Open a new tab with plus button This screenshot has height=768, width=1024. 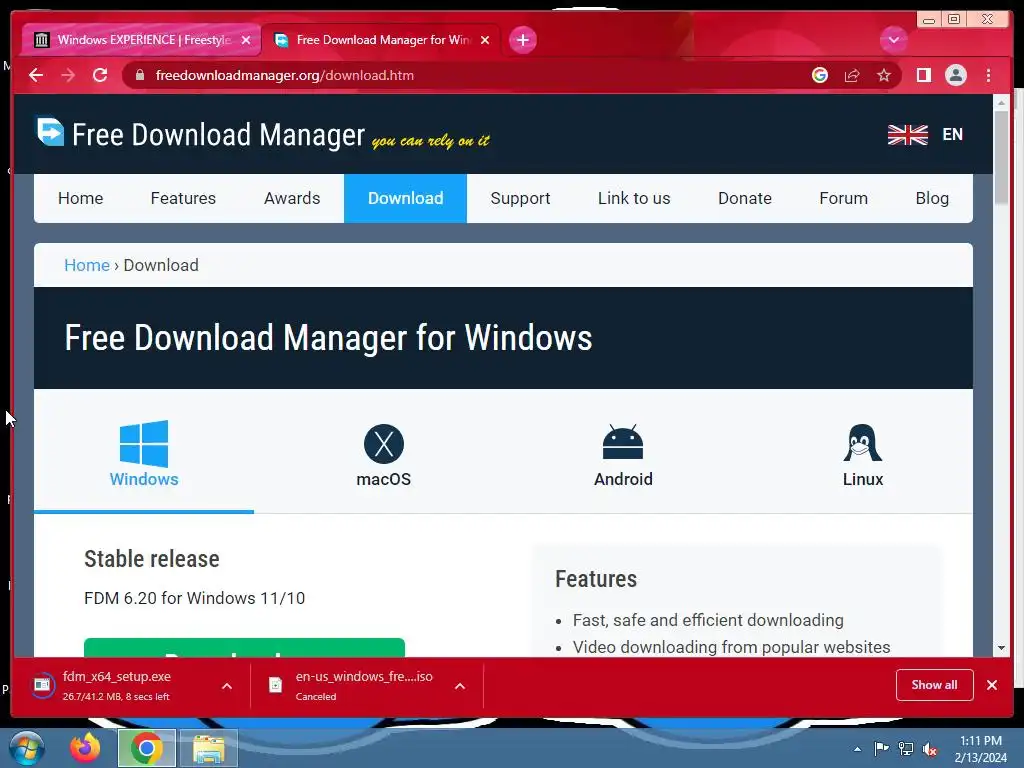pyautogui.click(x=522, y=40)
